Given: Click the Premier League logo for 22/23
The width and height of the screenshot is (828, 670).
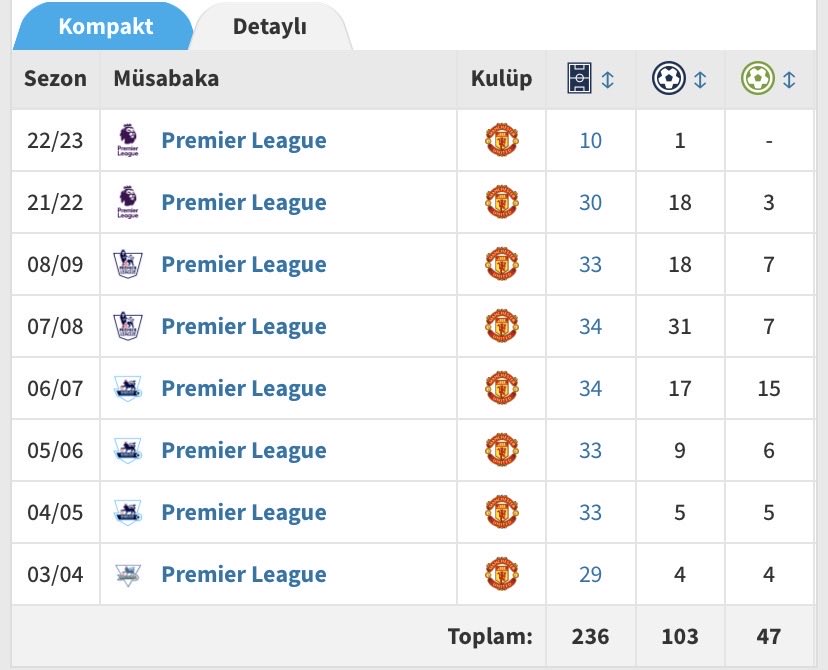Looking at the screenshot, I should [x=128, y=140].
